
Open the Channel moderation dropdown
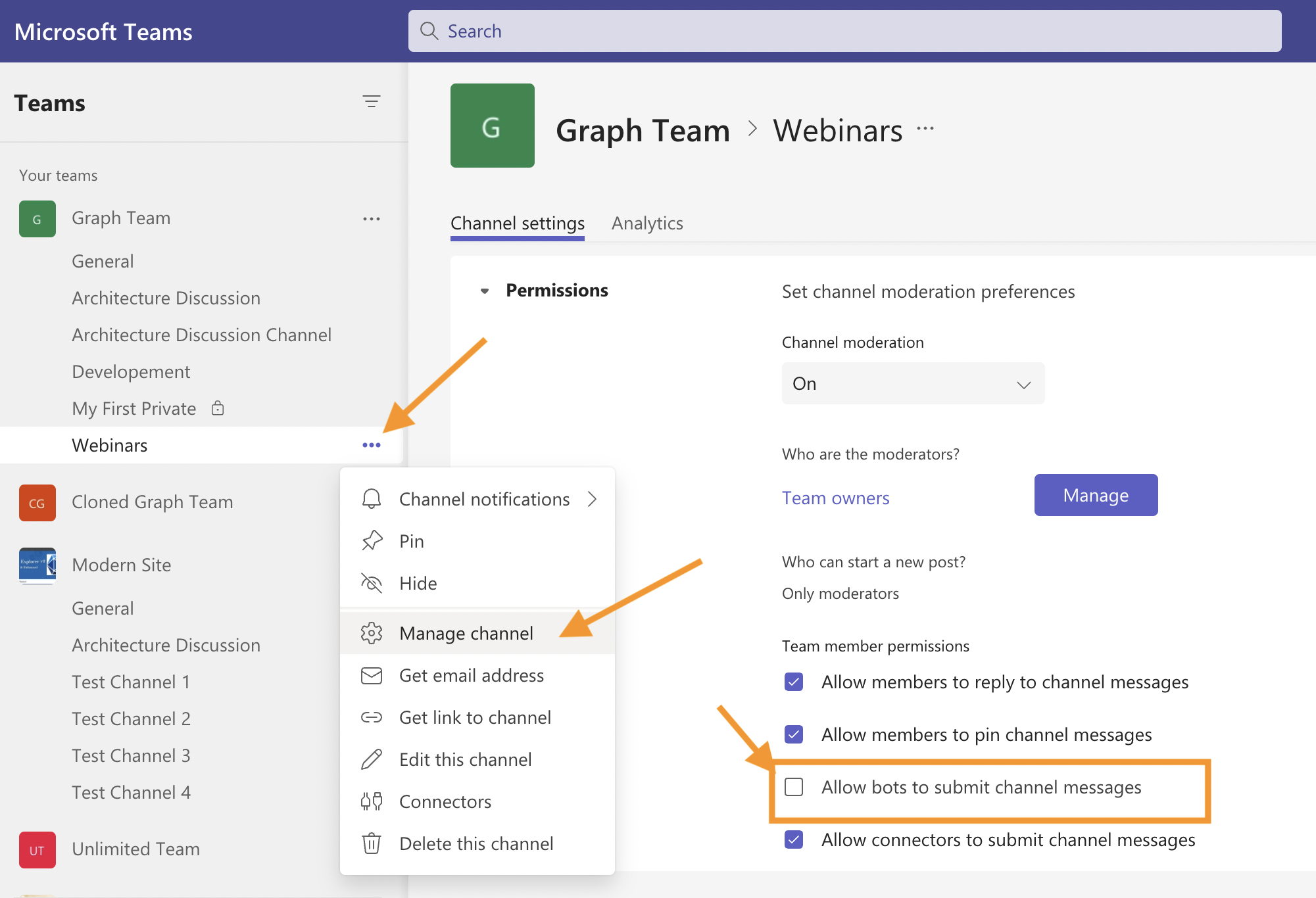[912, 384]
